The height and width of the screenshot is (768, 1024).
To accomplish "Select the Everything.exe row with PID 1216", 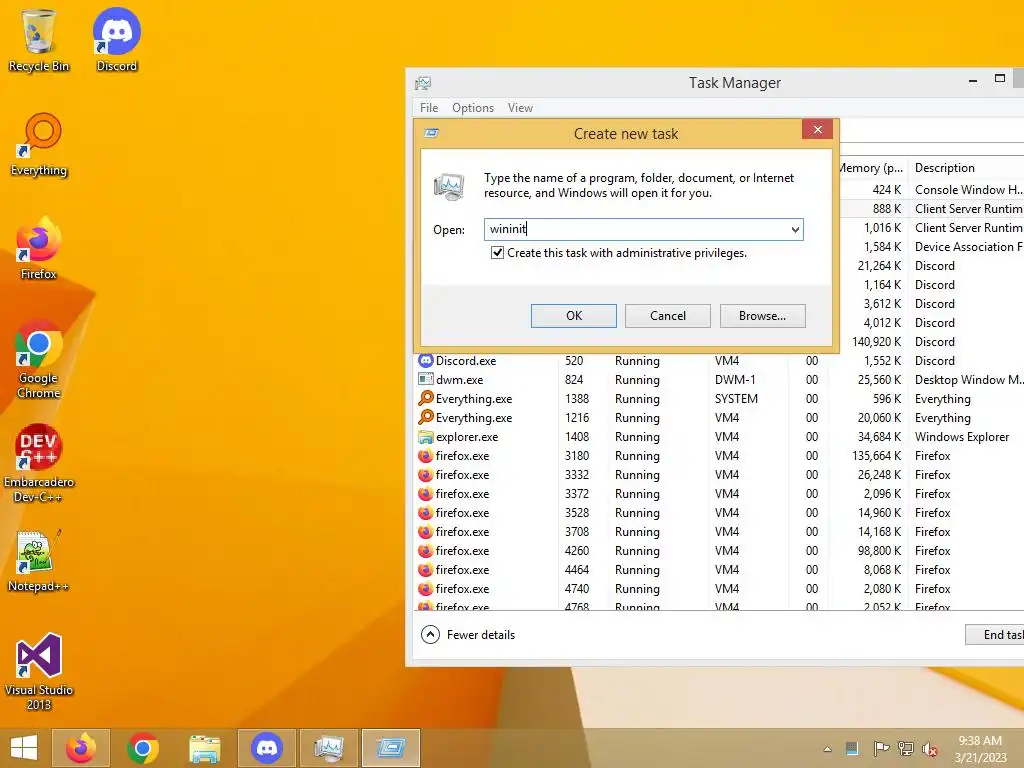I will coord(719,418).
